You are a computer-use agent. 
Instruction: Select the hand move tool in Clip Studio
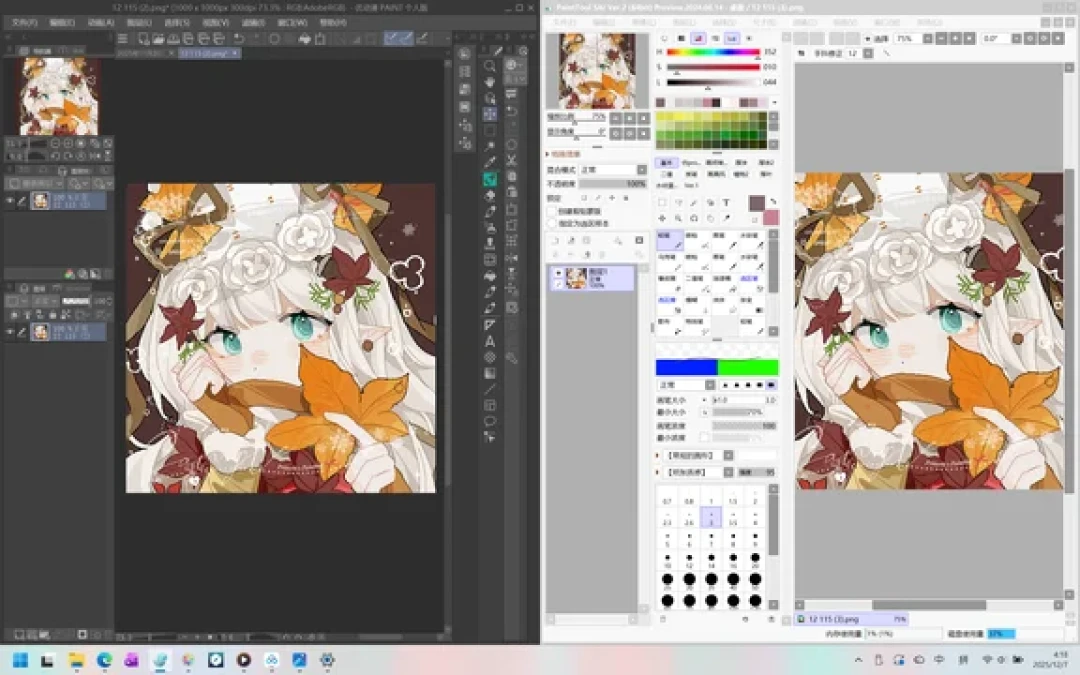(x=490, y=82)
